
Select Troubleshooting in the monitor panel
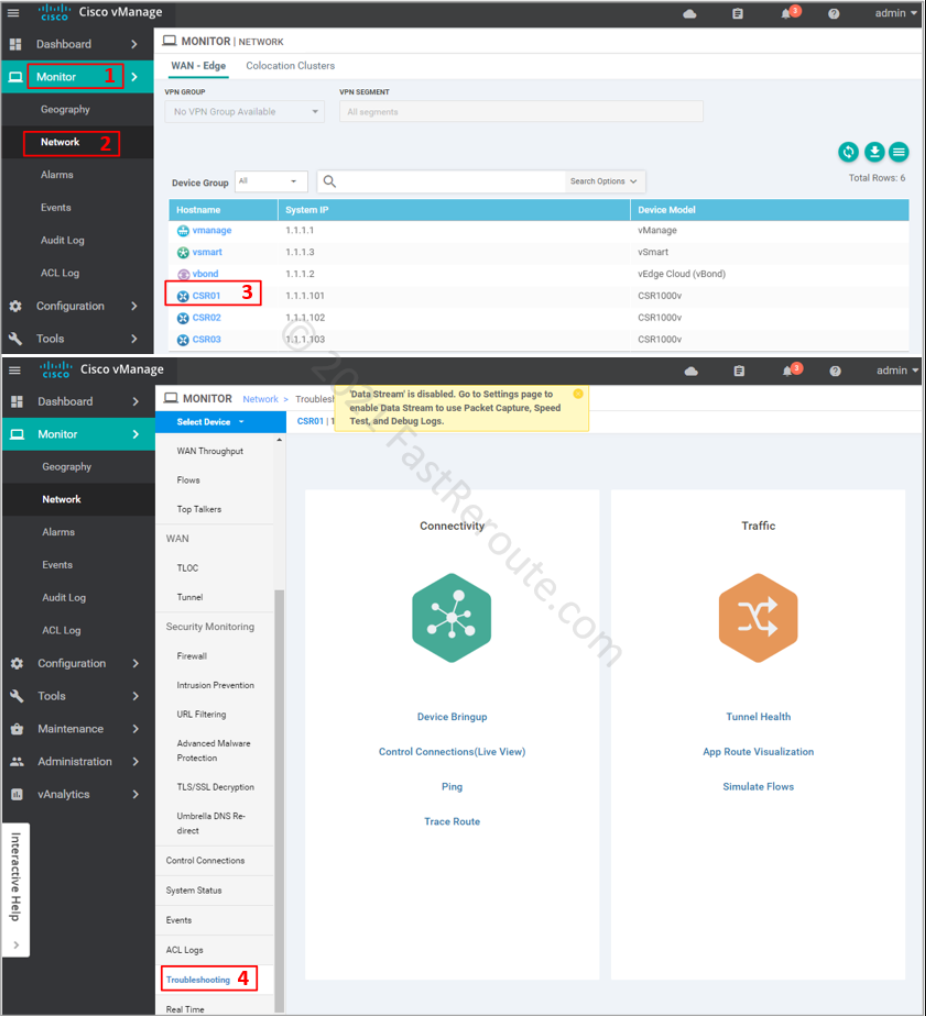pos(200,979)
